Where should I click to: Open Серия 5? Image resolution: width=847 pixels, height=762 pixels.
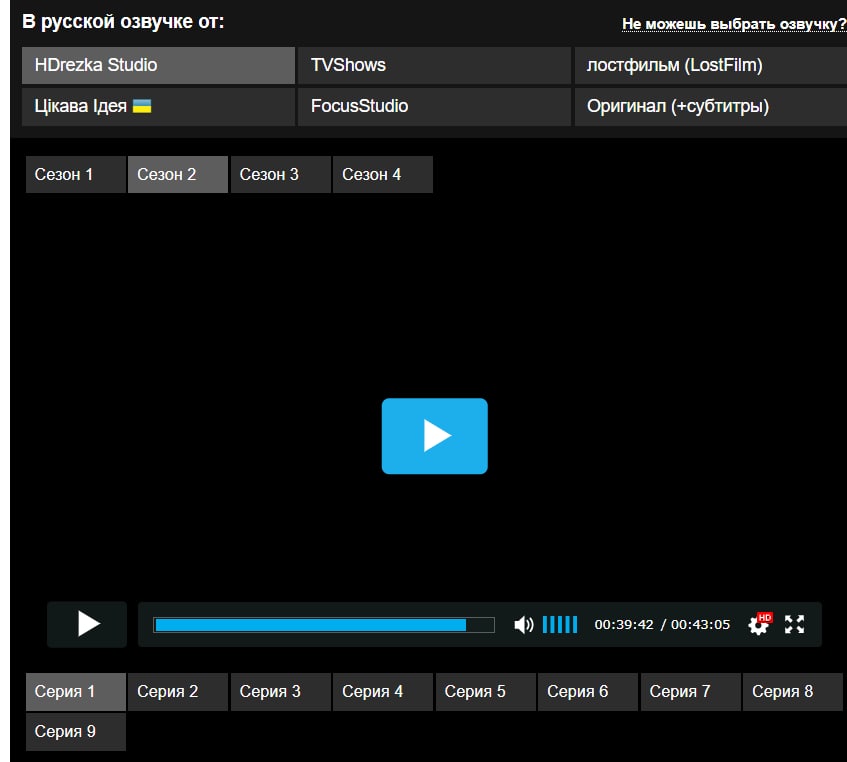[x=486, y=692]
